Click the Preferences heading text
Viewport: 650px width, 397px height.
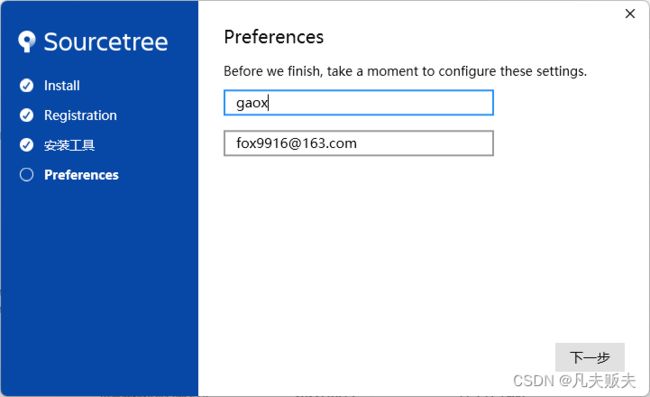pyautogui.click(x=274, y=37)
